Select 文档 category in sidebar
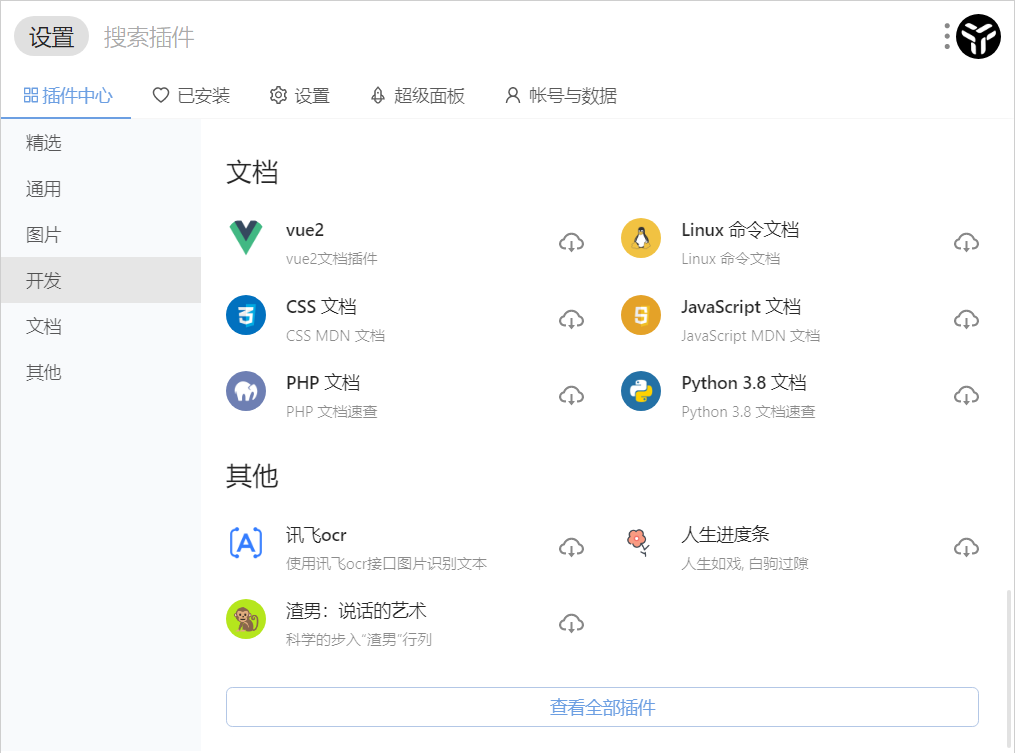This screenshot has width=1015, height=753. (x=101, y=326)
